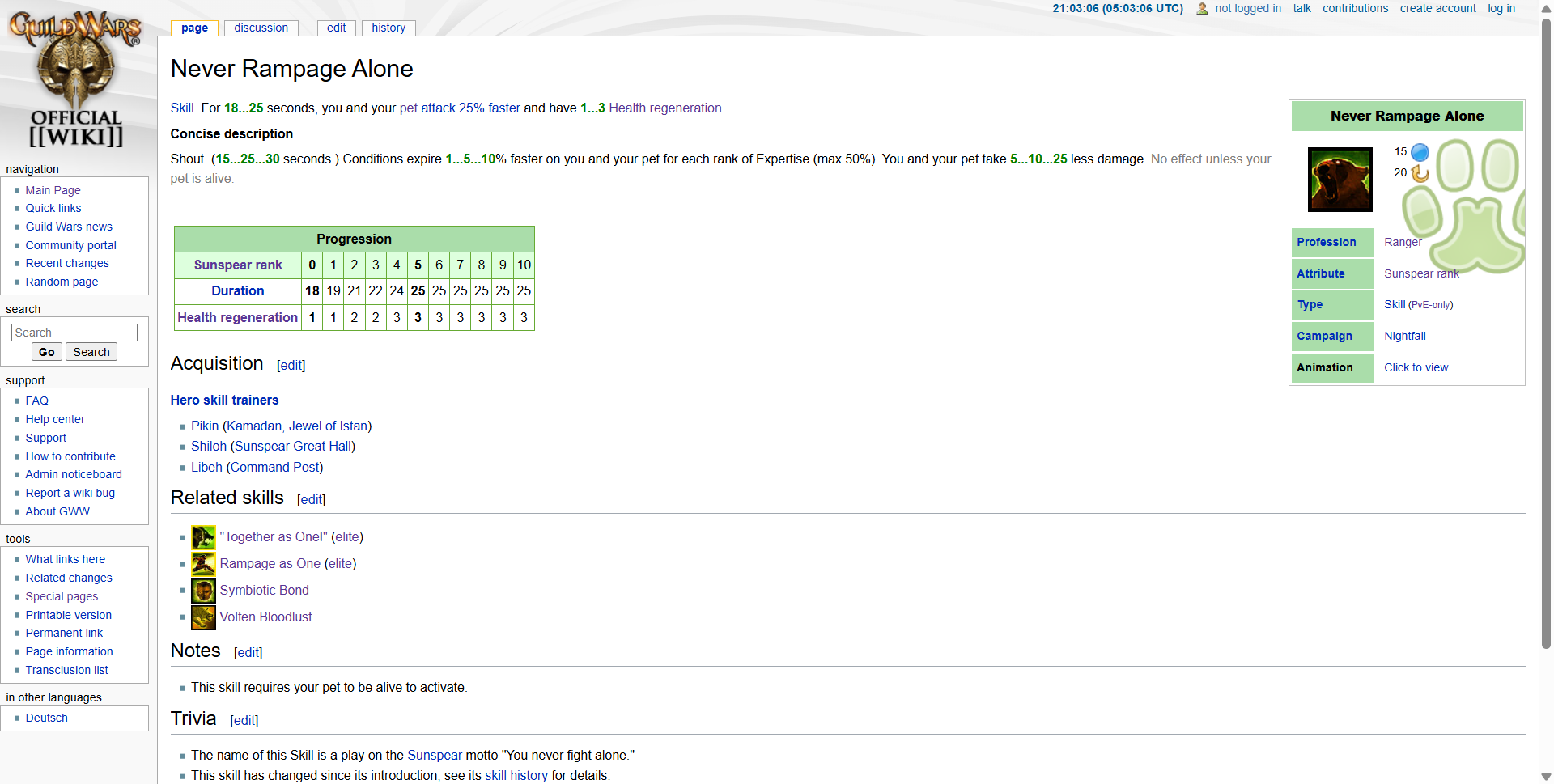Image resolution: width=1554 pixels, height=784 pixels.
Task: Open Volfen Bloodlust skill link
Action: 265,617
